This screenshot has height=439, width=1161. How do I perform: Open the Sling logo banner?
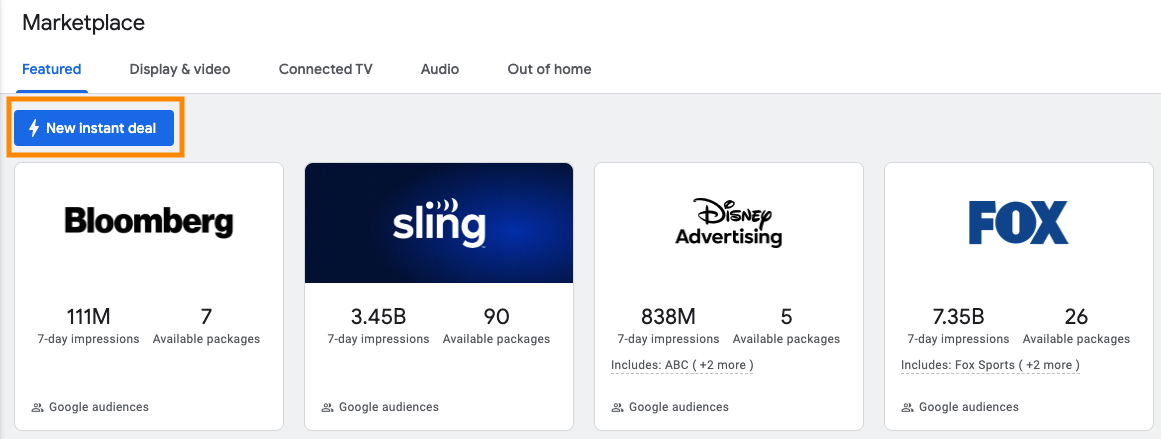click(x=439, y=222)
